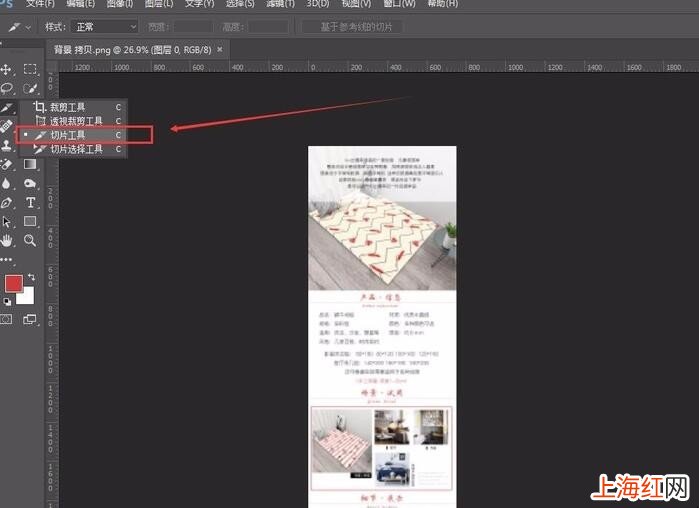
Task: Choose 切片工具 from the flyout
Action: click(73, 135)
